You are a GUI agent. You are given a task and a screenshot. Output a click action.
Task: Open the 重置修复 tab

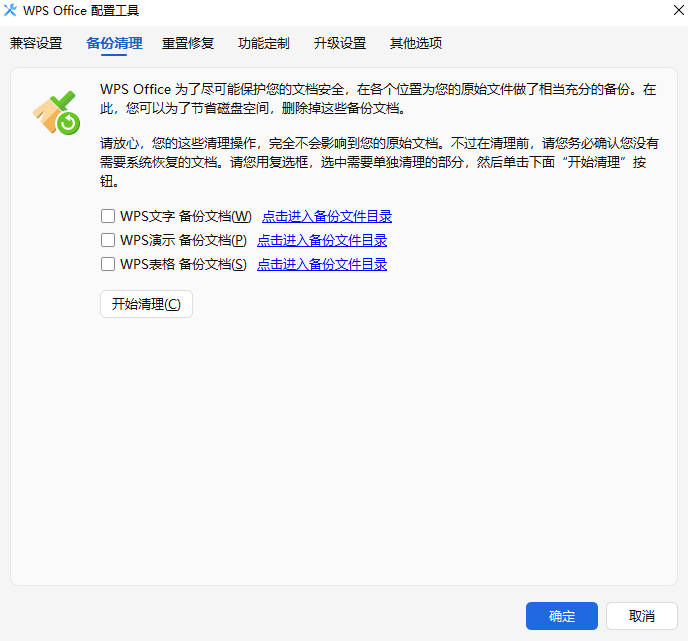click(188, 43)
